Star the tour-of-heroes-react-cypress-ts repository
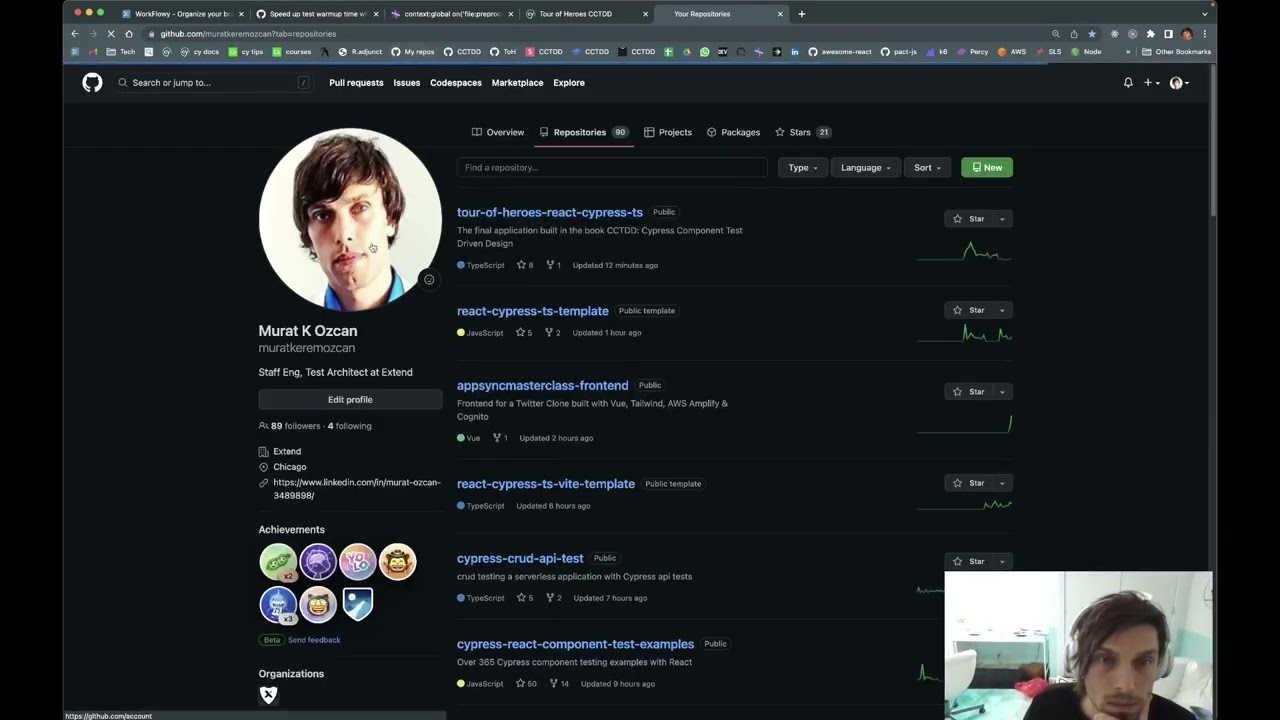The height and width of the screenshot is (720, 1280). click(968, 219)
